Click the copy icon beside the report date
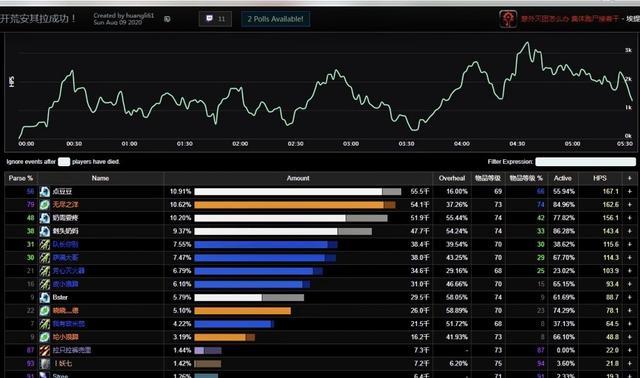 coord(167,19)
